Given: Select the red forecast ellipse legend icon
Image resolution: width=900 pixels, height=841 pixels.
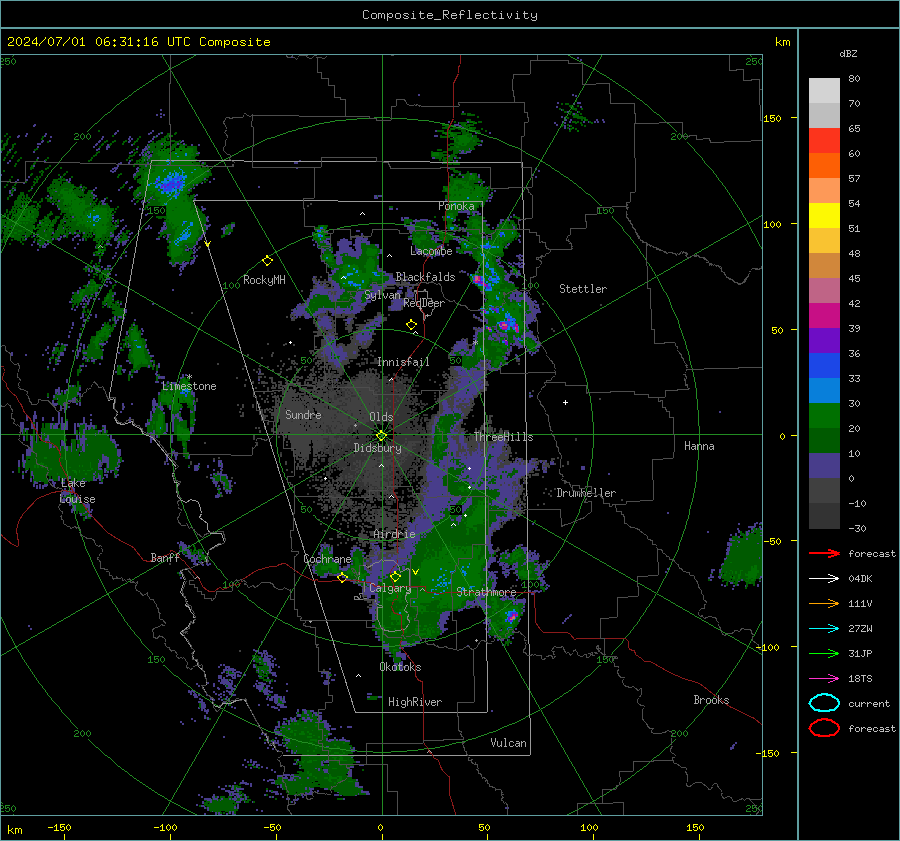Looking at the screenshot, I should pyautogui.click(x=824, y=728).
